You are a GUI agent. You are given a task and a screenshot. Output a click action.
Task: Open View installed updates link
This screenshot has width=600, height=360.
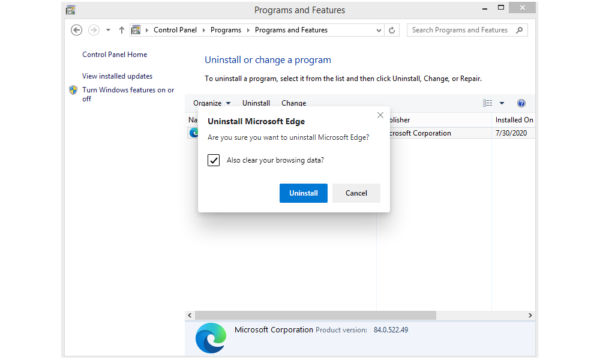(x=117, y=76)
